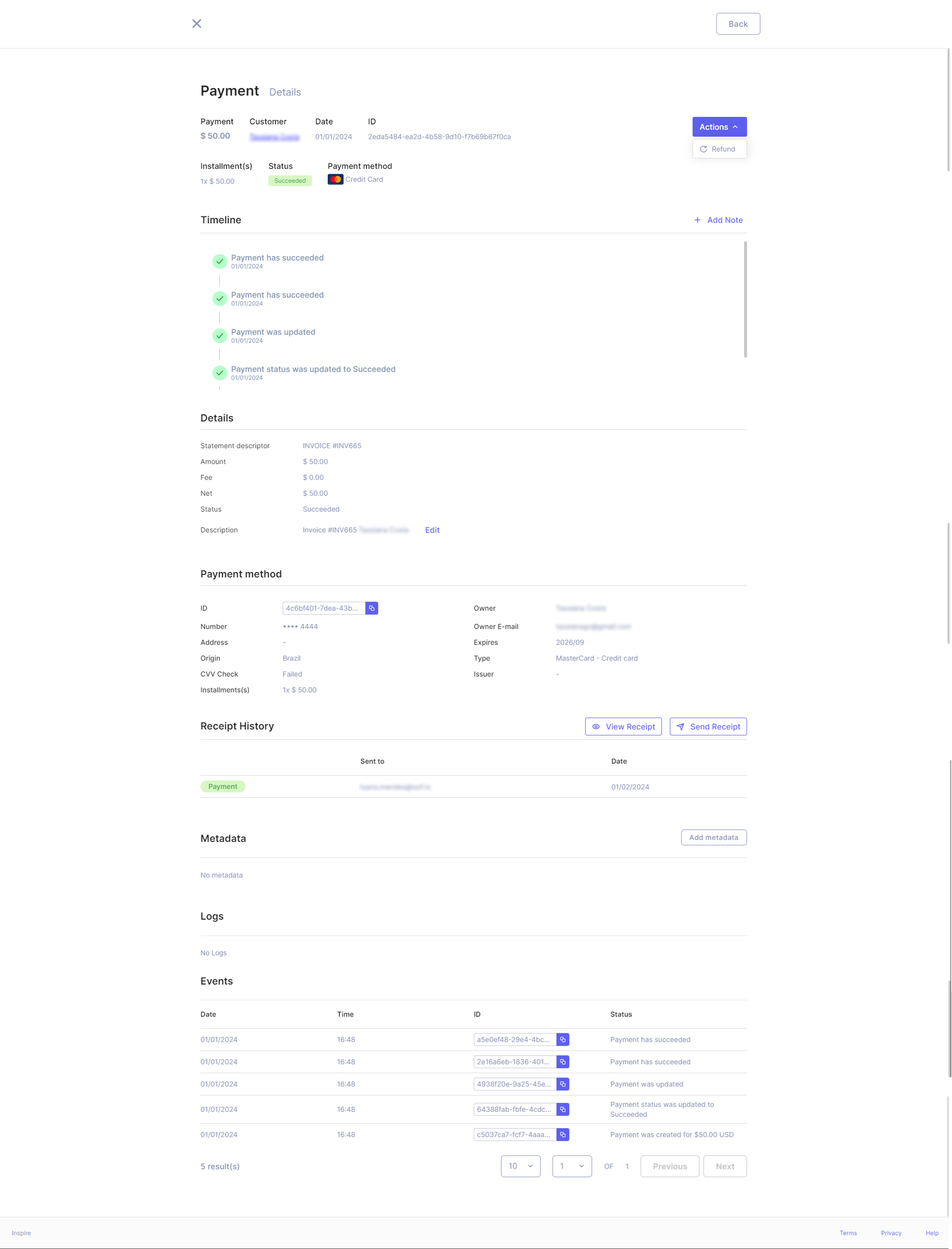
Task: Click Payment was created for $50.00 USD
Action: [x=672, y=1134]
